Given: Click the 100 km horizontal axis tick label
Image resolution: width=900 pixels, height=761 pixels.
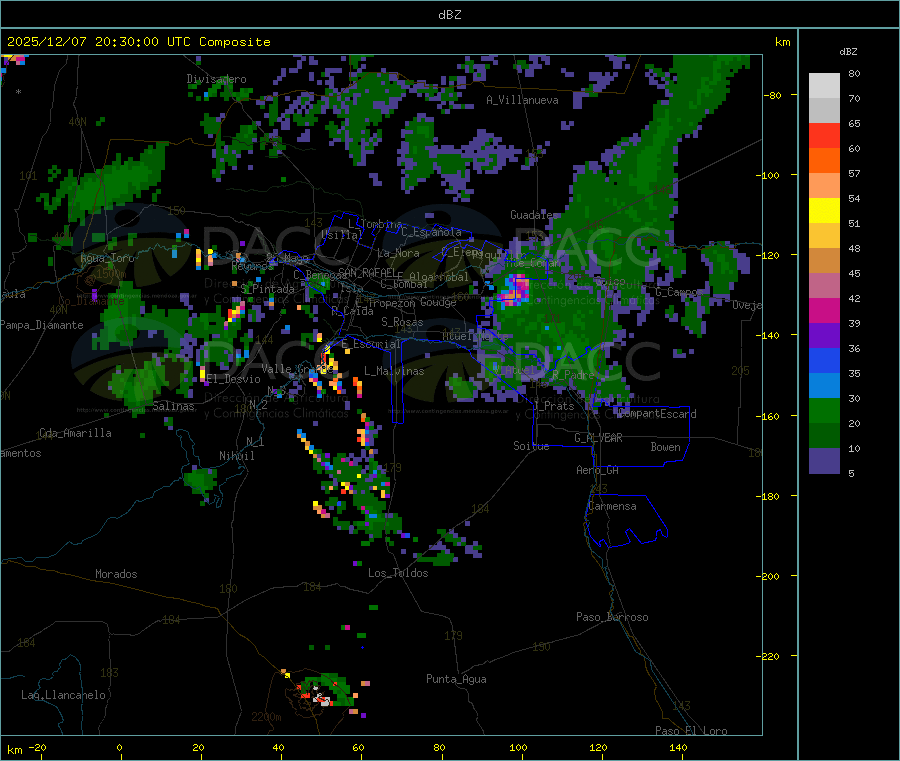Looking at the screenshot, I should coord(518,748).
